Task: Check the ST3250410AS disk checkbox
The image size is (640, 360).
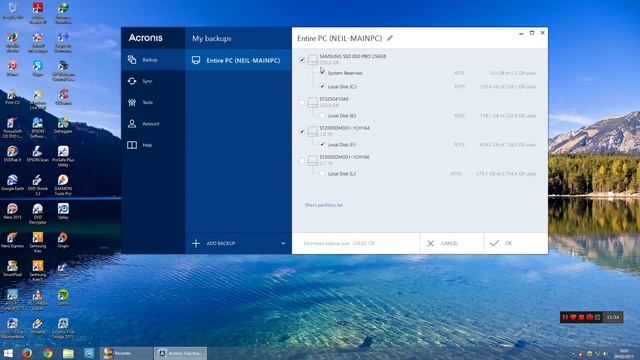Action: point(302,102)
